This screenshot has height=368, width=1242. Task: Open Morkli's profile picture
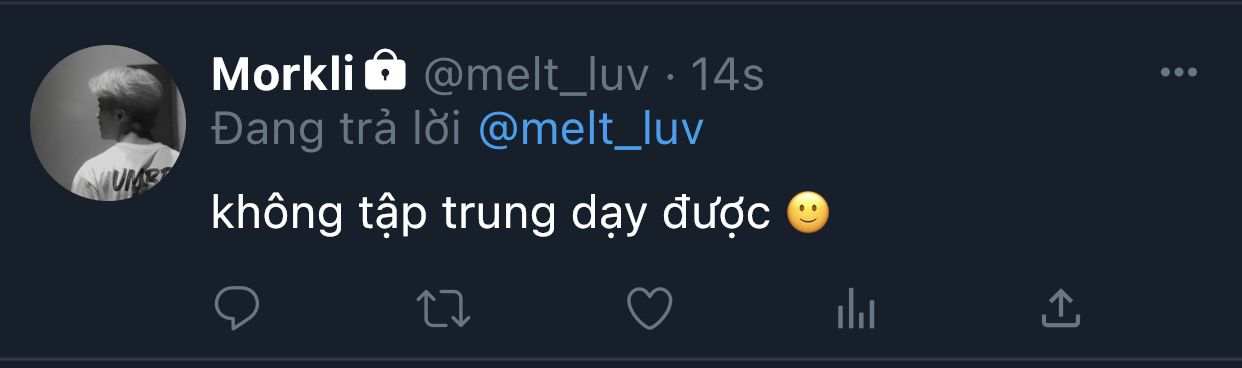pyautogui.click(x=108, y=122)
